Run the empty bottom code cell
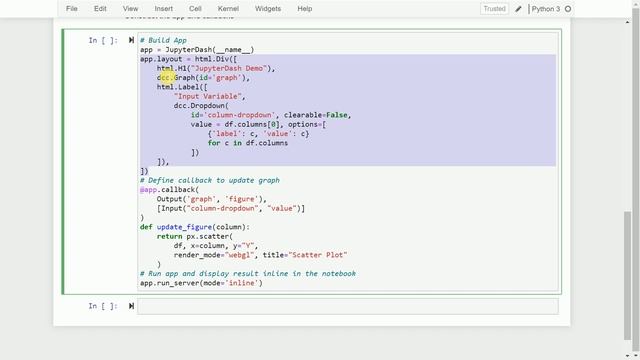 pos(131,306)
